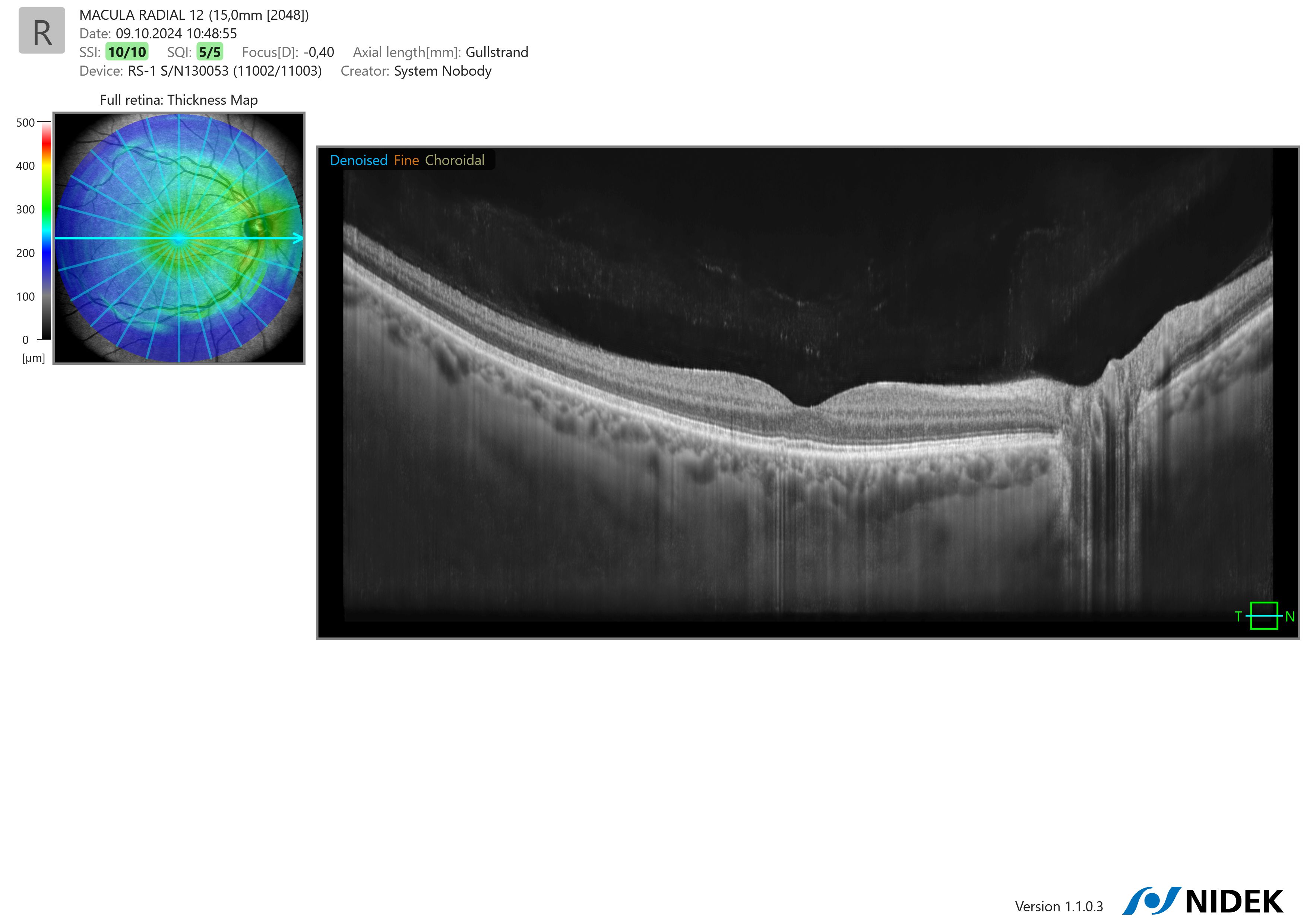
Task: Click the SQI 5/5 quality badge
Action: (209, 53)
